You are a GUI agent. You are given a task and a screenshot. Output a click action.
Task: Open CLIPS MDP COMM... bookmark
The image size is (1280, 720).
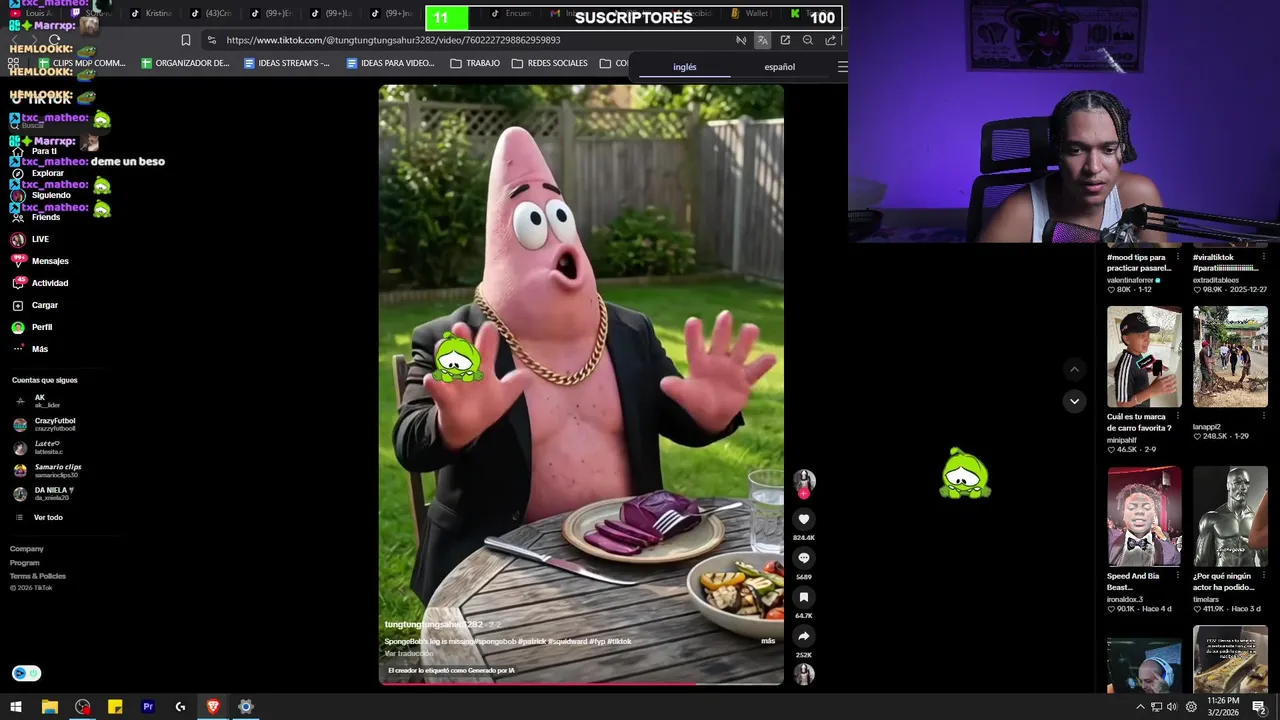[82, 63]
